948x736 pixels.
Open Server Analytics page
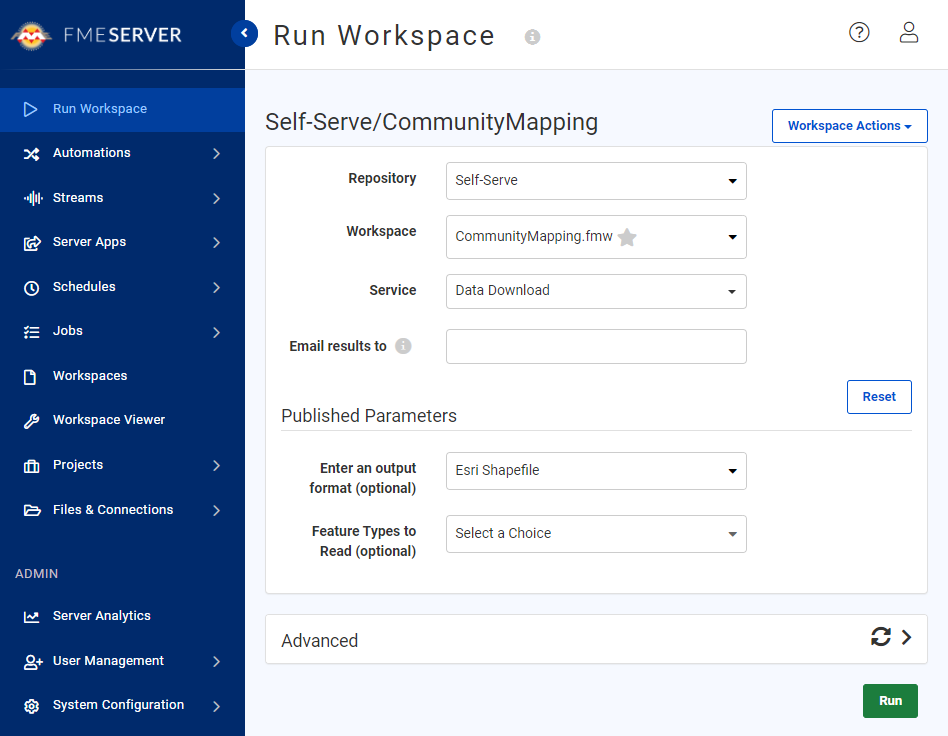point(122,616)
